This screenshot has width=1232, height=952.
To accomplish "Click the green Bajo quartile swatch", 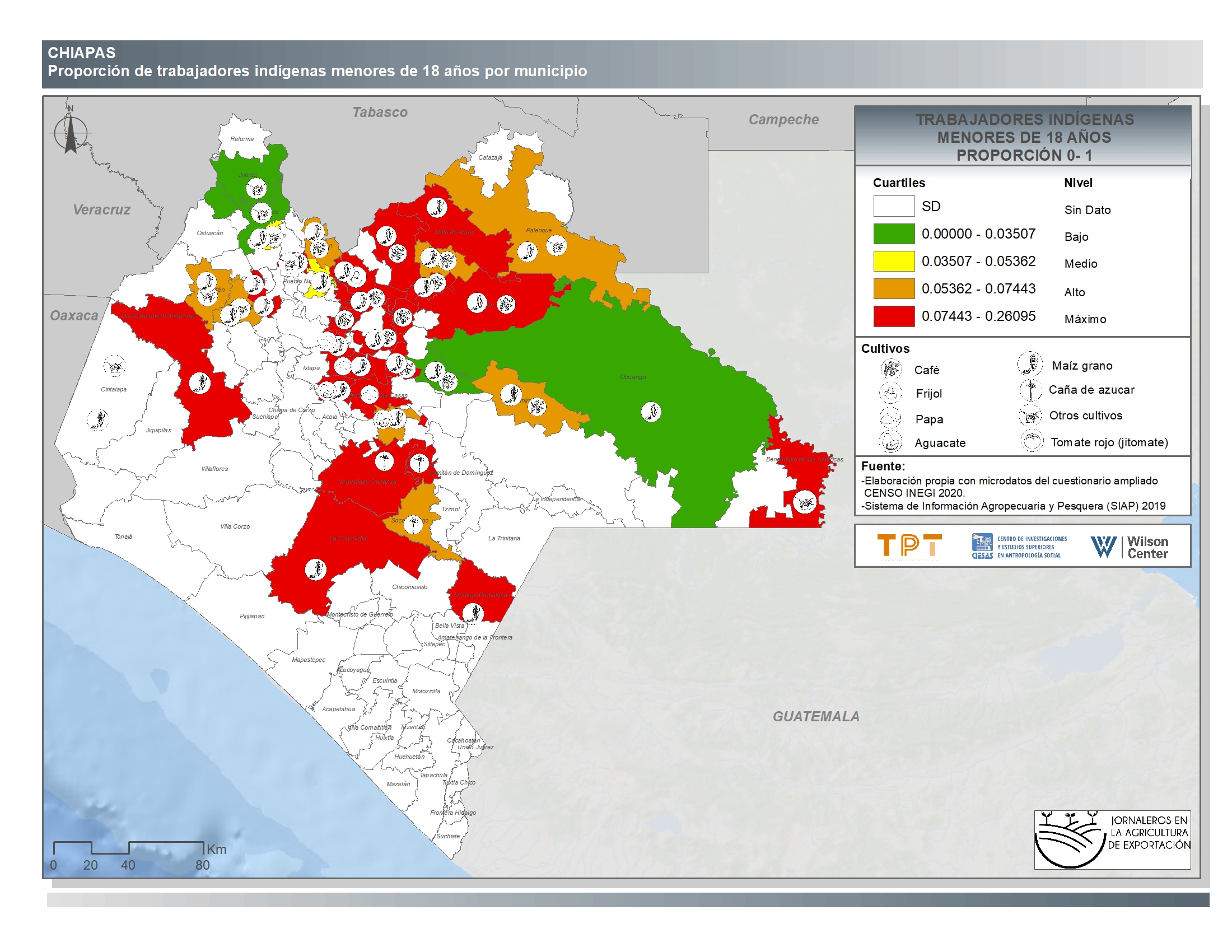I will (894, 234).
